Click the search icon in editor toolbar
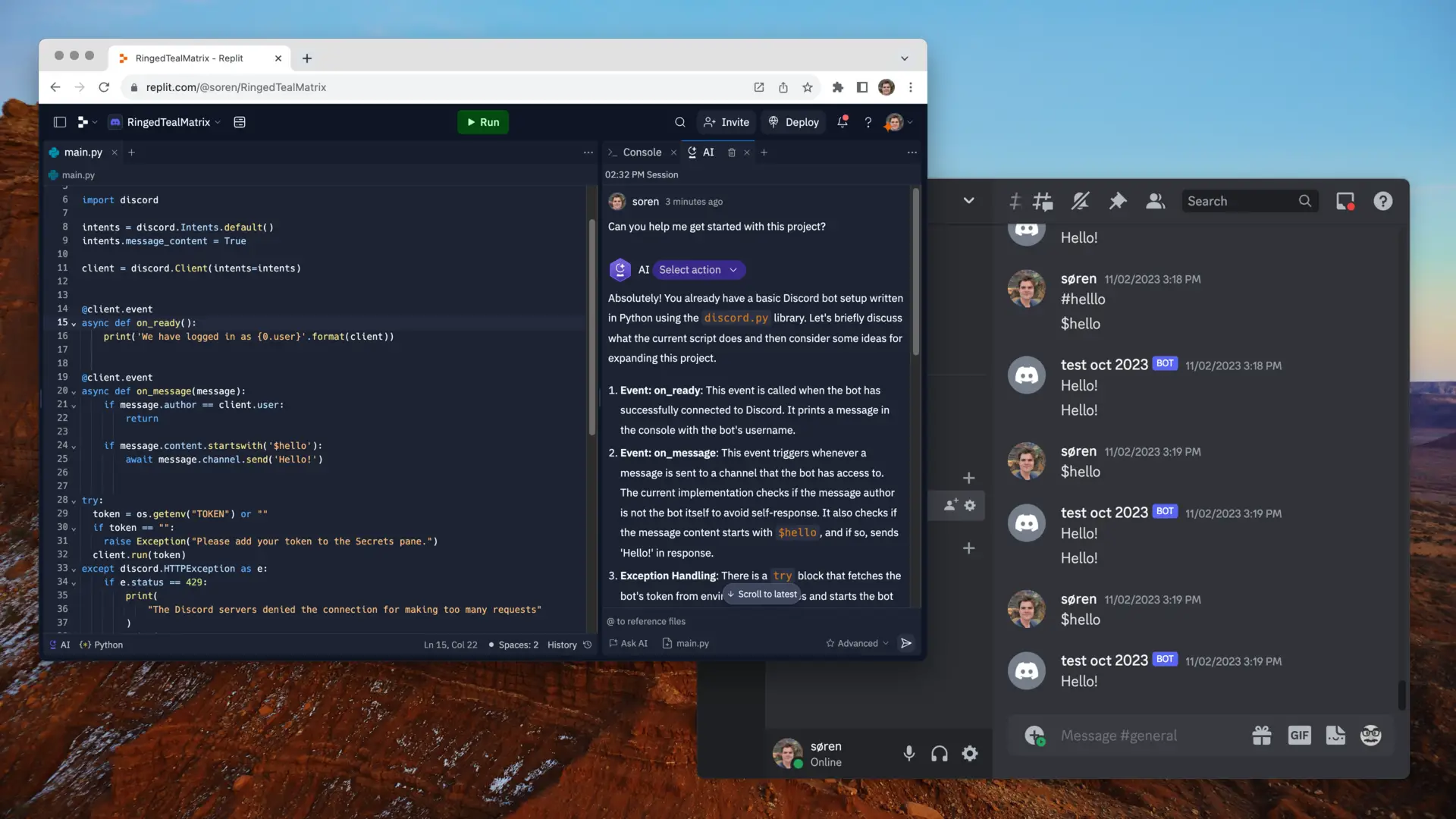The height and width of the screenshot is (819, 1456). tap(679, 122)
